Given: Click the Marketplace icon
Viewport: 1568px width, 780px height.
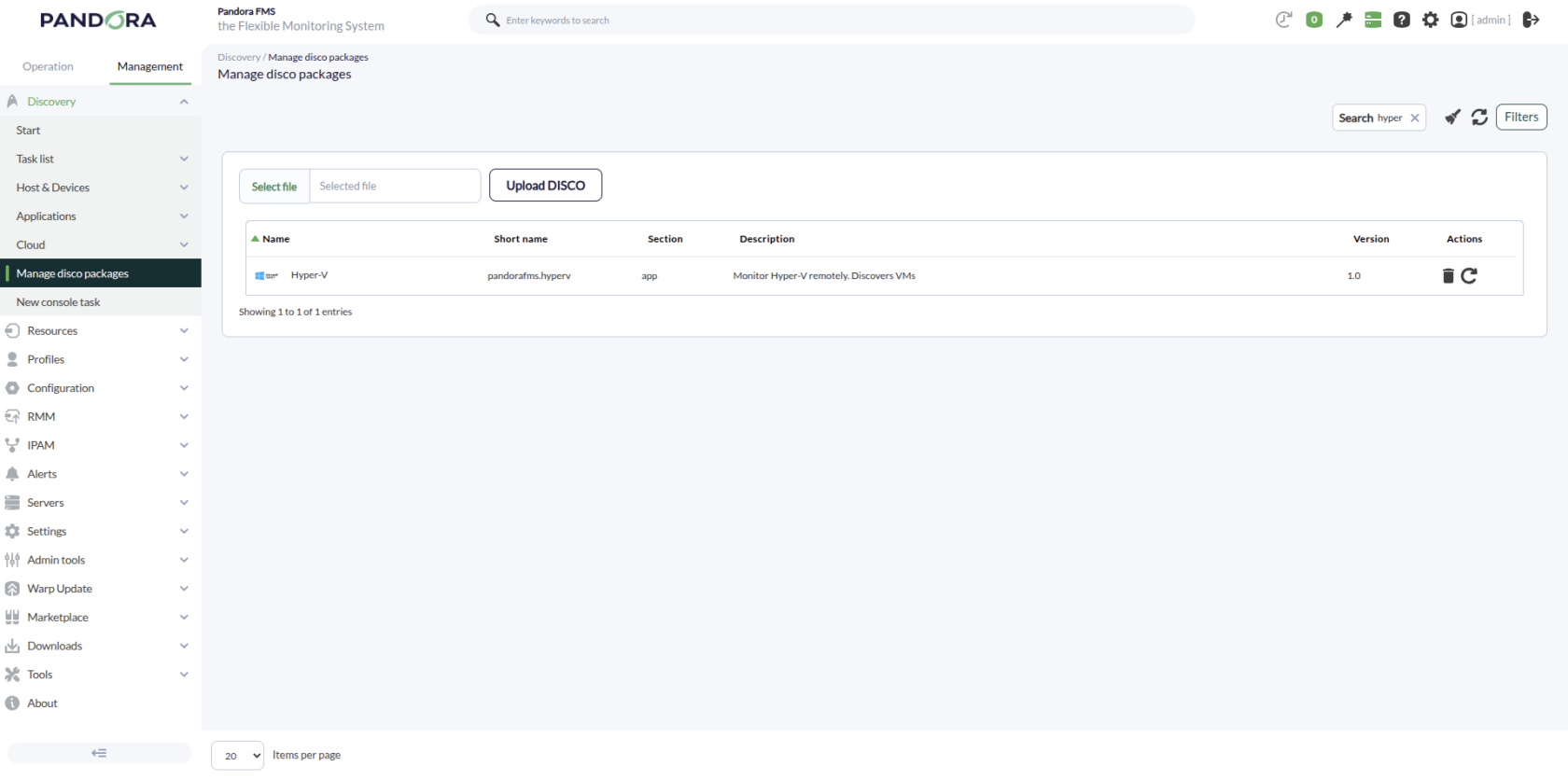Looking at the screenshot, I should pos(12,617).
